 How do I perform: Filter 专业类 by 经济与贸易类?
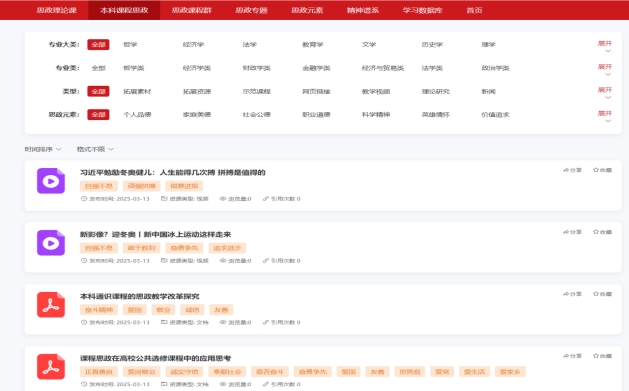383,68
